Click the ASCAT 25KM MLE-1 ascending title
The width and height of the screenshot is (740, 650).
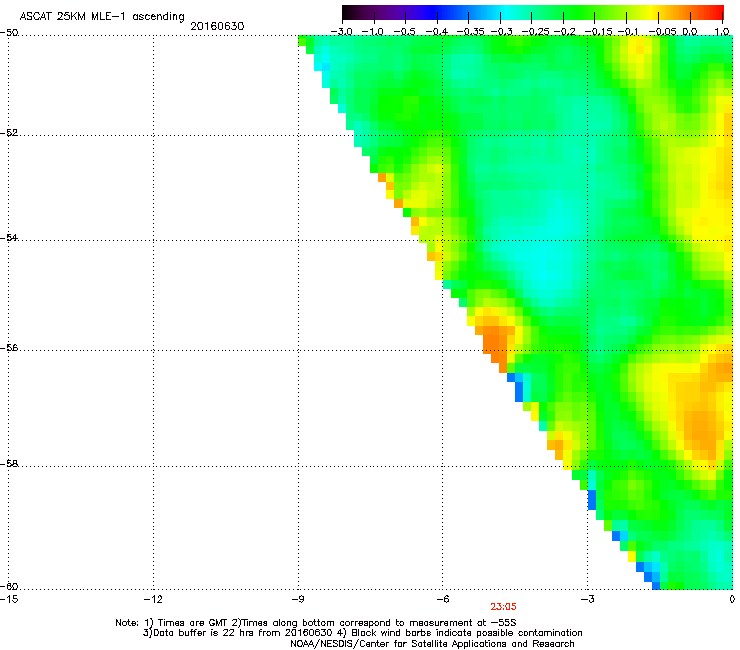pos(102,17)
